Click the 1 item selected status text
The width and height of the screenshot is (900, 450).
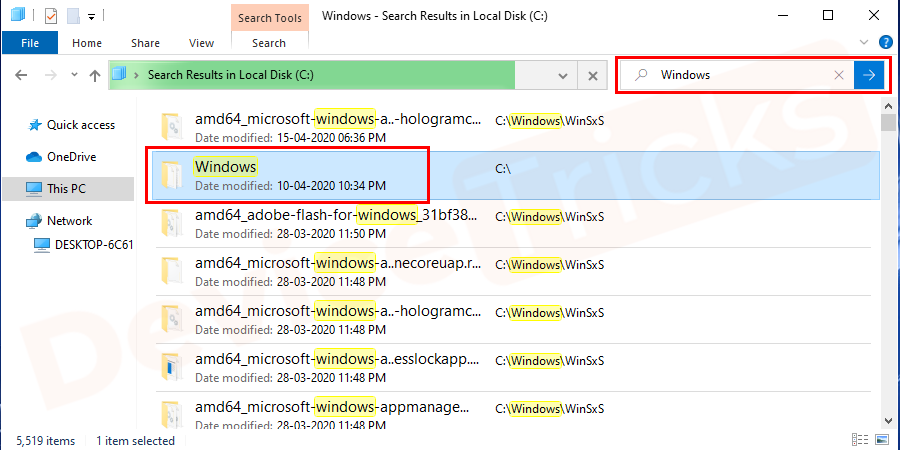click(135, 441)
